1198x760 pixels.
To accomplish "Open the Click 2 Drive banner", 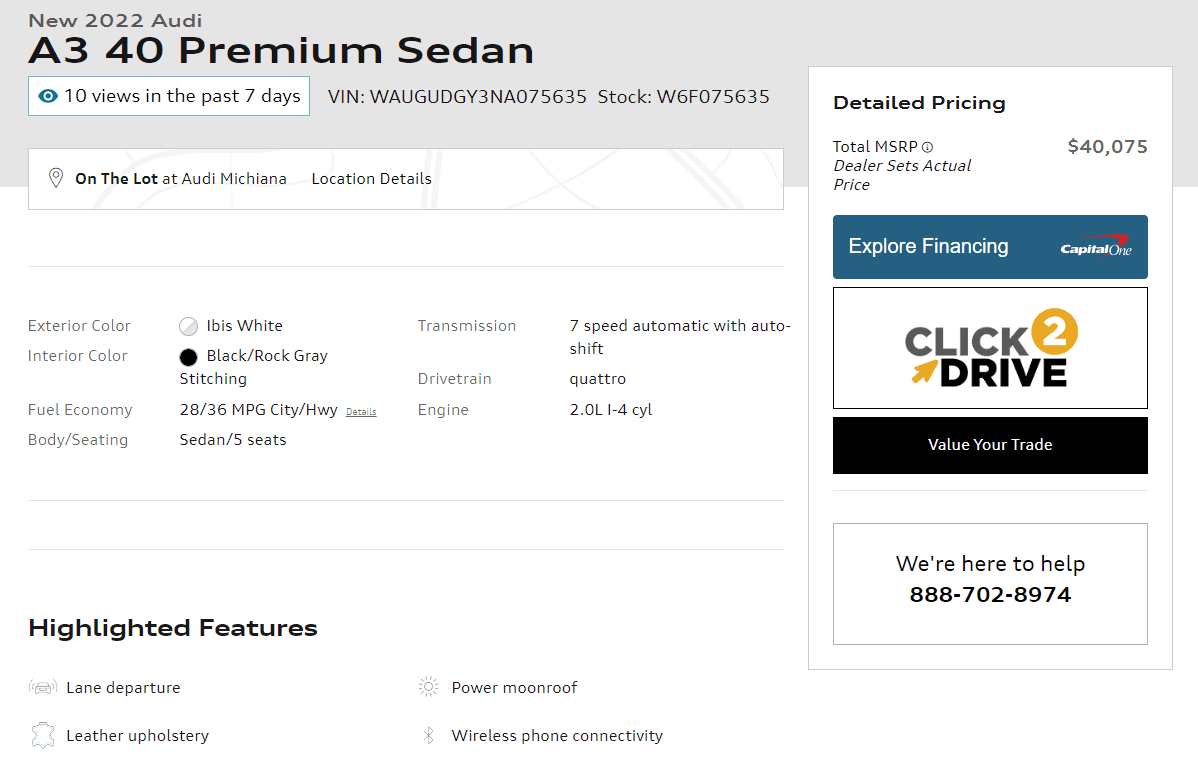I will point(990,348).
